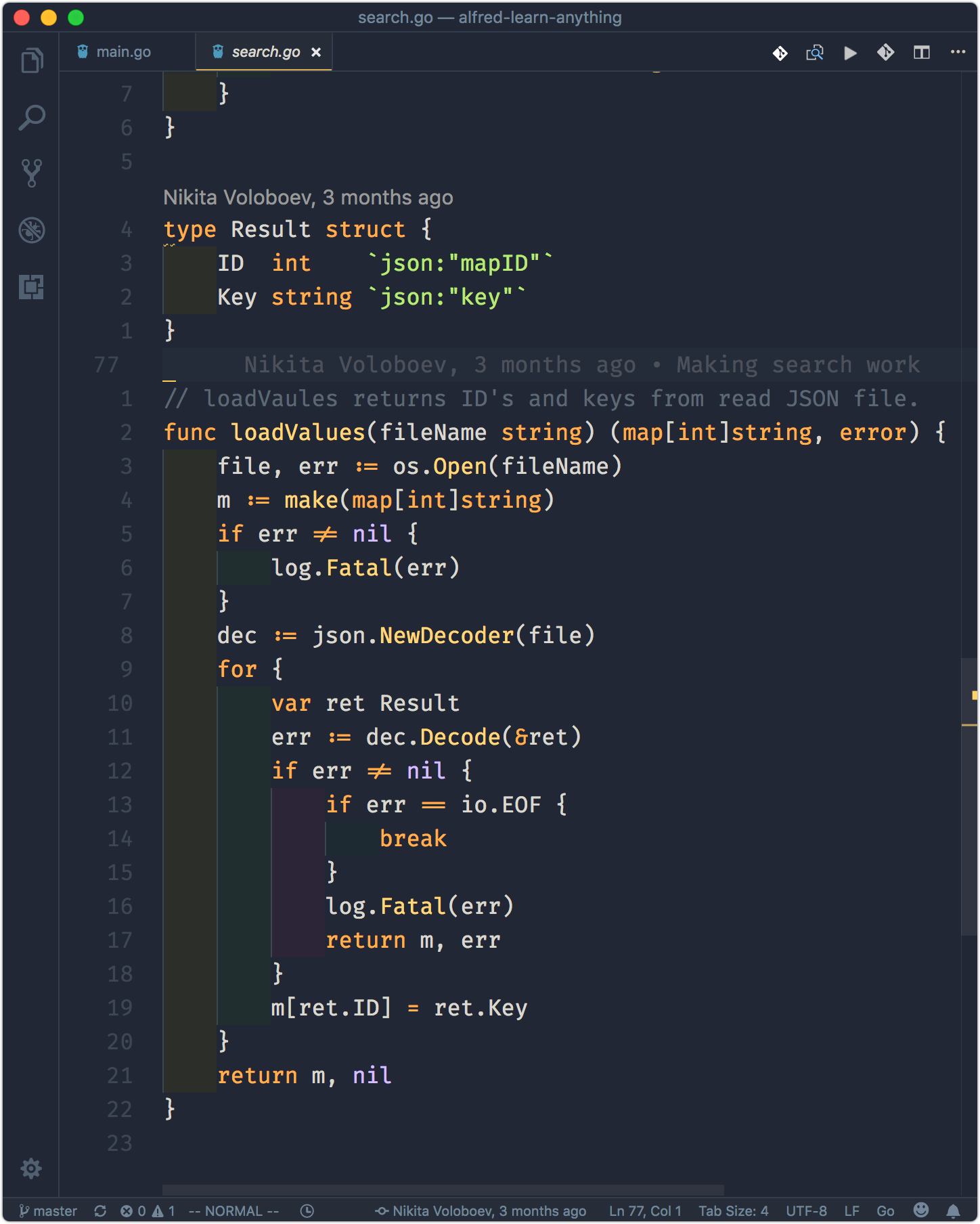The image size is (980, 1224).
Task: Click the Nikita Voloboev code lens above type Result
Action: coord(308,197)
